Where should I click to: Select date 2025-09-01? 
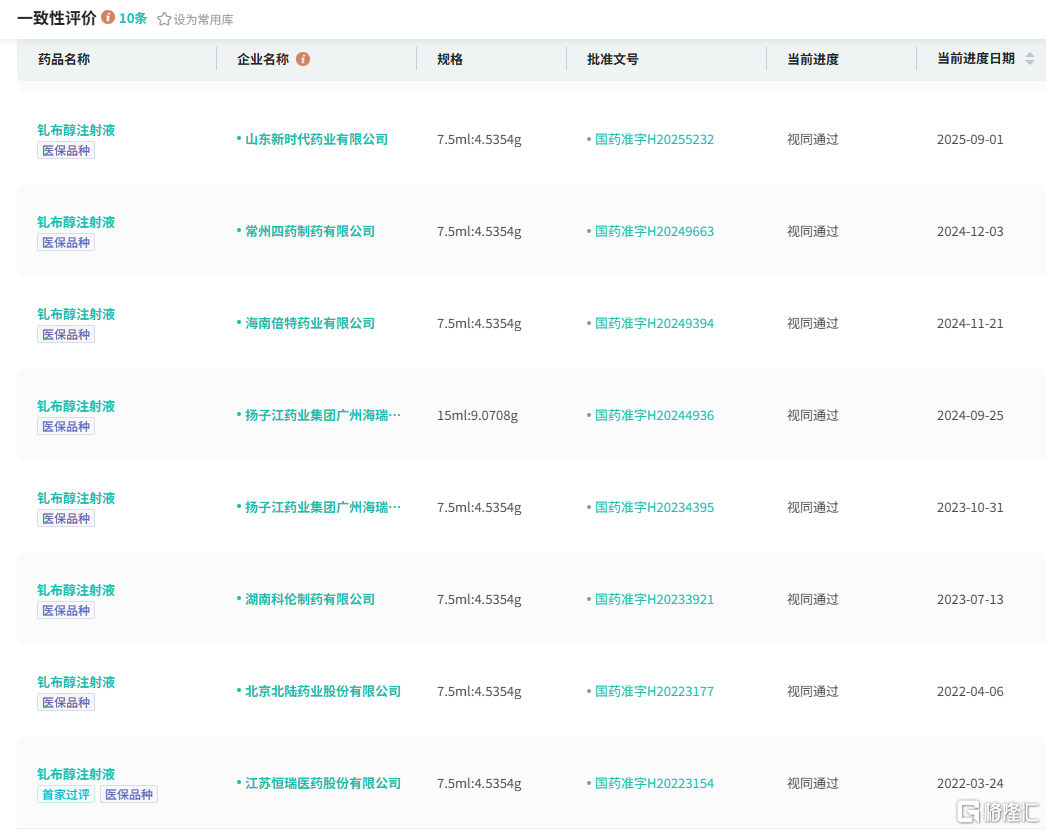[x=970, y=139]
